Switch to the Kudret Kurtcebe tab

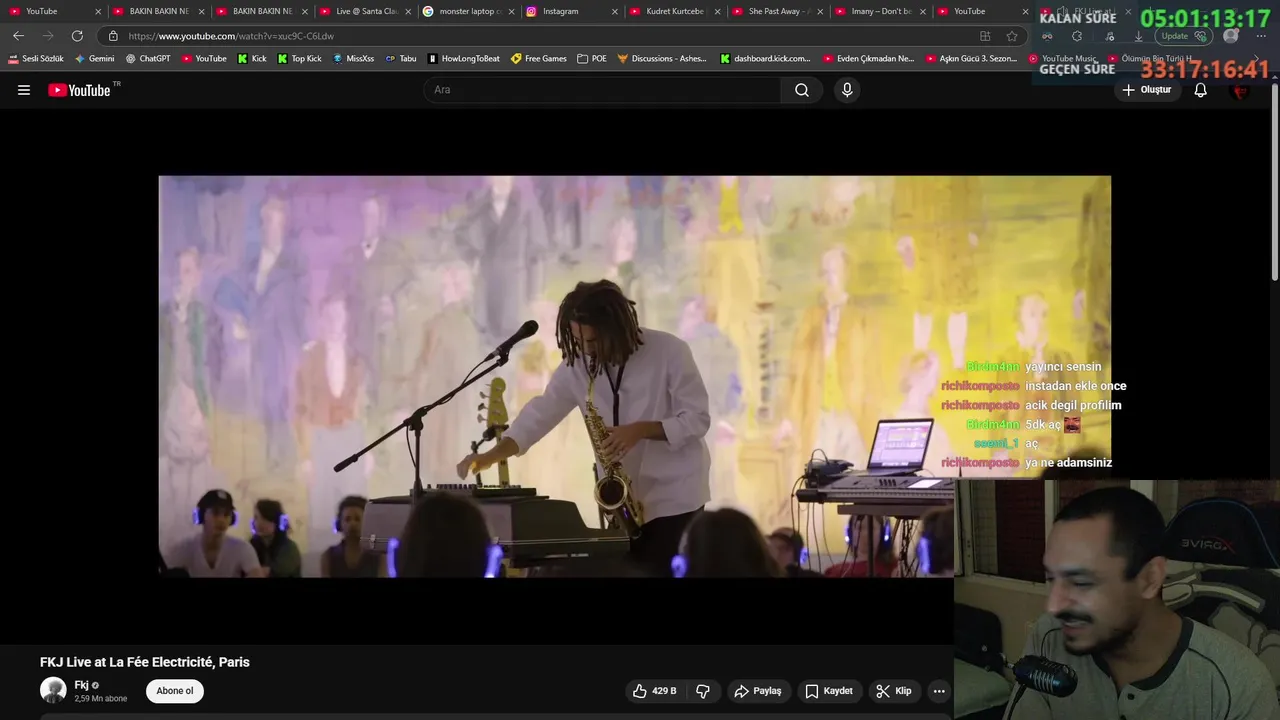[674, 11]
